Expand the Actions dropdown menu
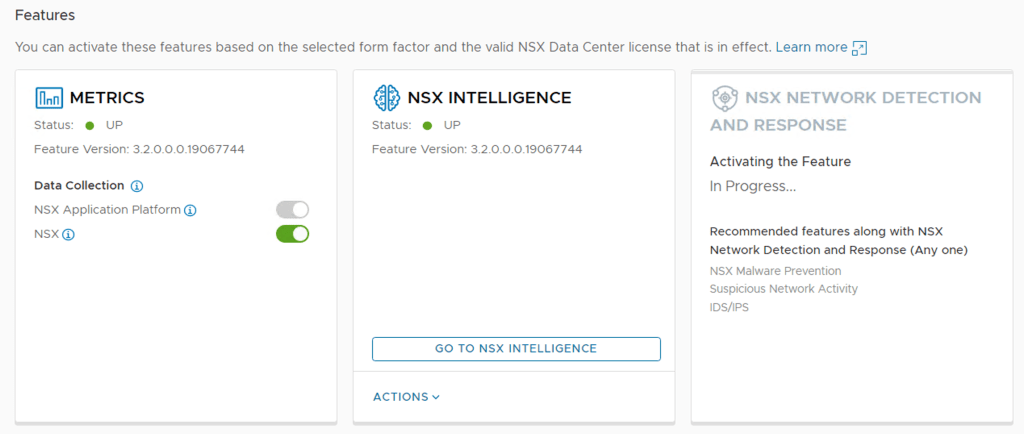 [406, 397]
